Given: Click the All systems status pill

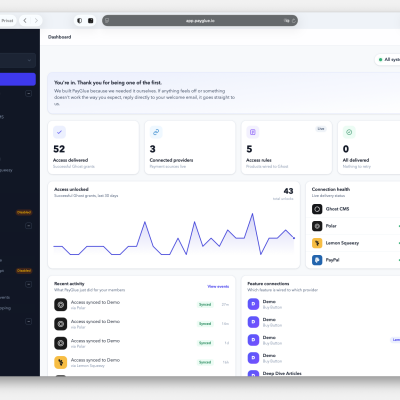Looking at the screenshot, I should pos(388,60).
